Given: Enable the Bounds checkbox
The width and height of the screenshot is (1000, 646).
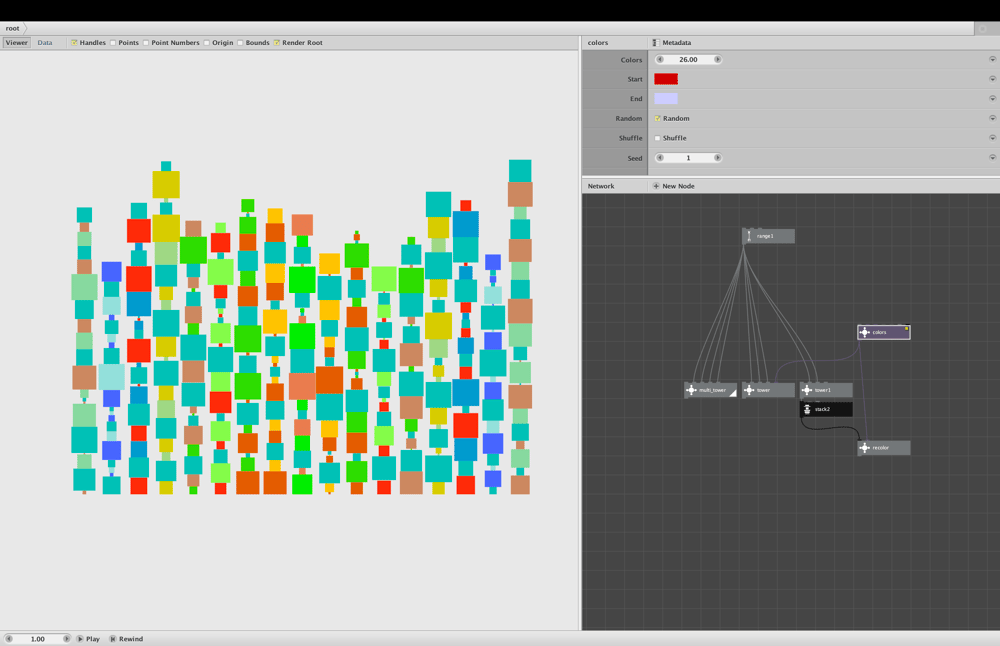Looking at the screenshot, I should [x=240, y=43].
